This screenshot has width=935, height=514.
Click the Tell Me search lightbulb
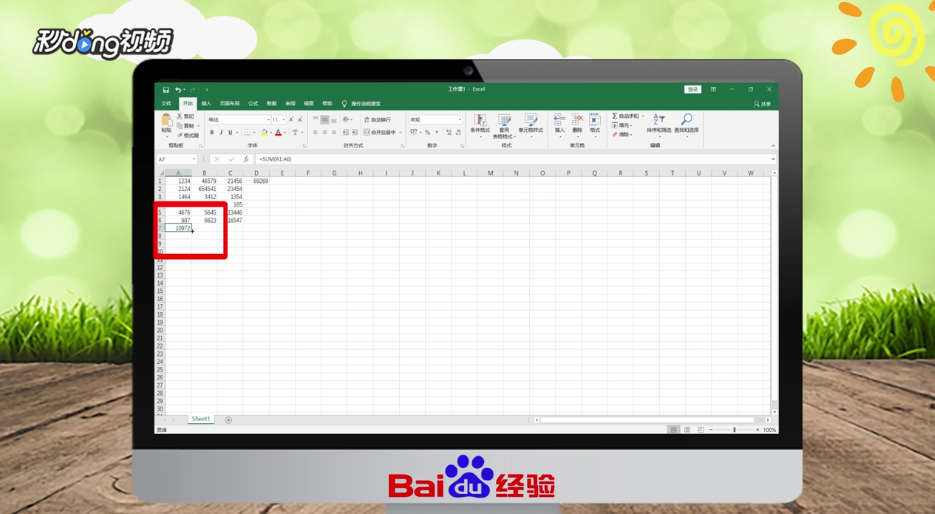coord(344,104)
